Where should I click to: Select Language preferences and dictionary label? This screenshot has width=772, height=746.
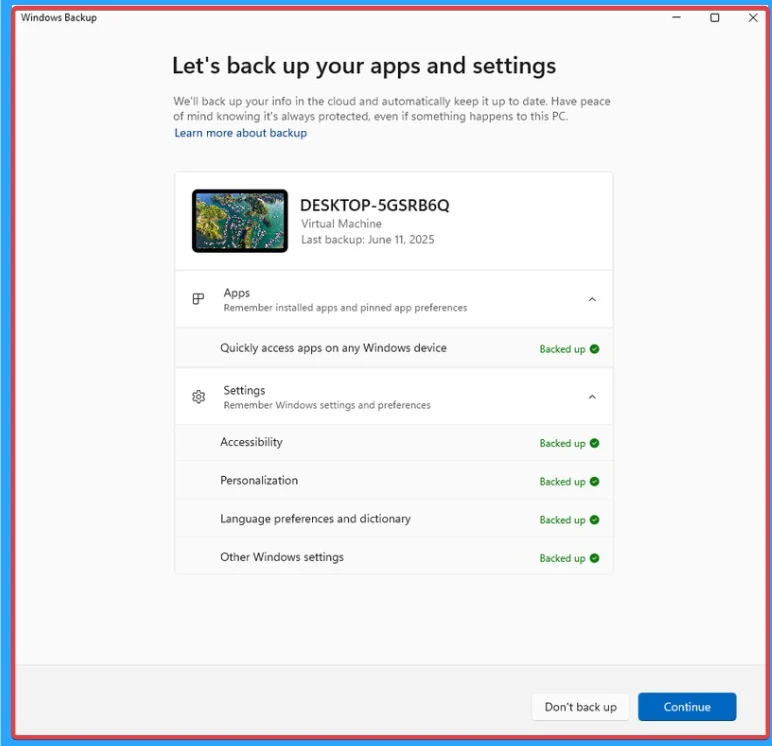pyautogui.click(x=315, y=519)
